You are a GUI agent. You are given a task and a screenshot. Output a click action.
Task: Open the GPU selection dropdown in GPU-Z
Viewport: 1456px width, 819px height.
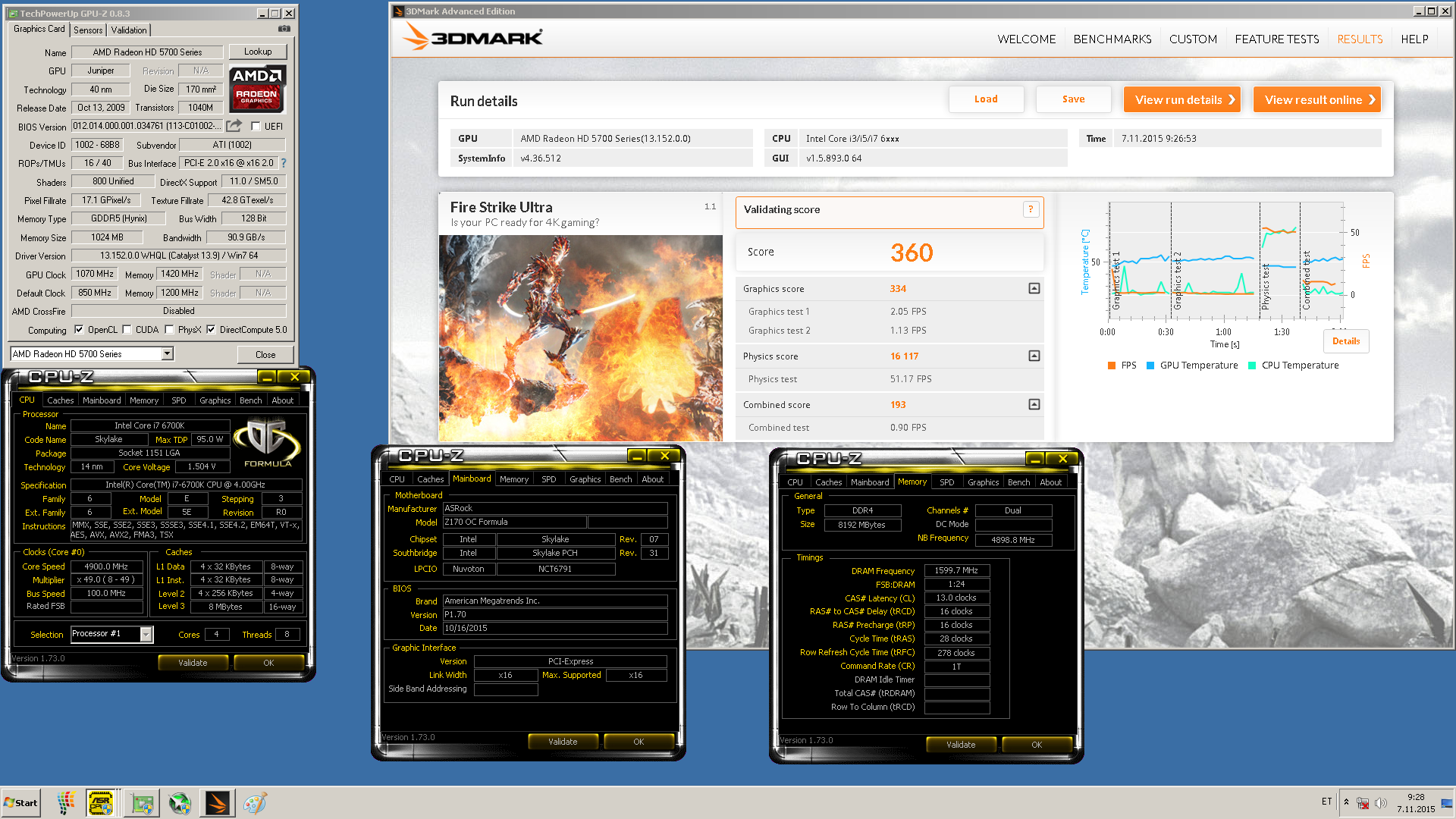tap(168, 354)
